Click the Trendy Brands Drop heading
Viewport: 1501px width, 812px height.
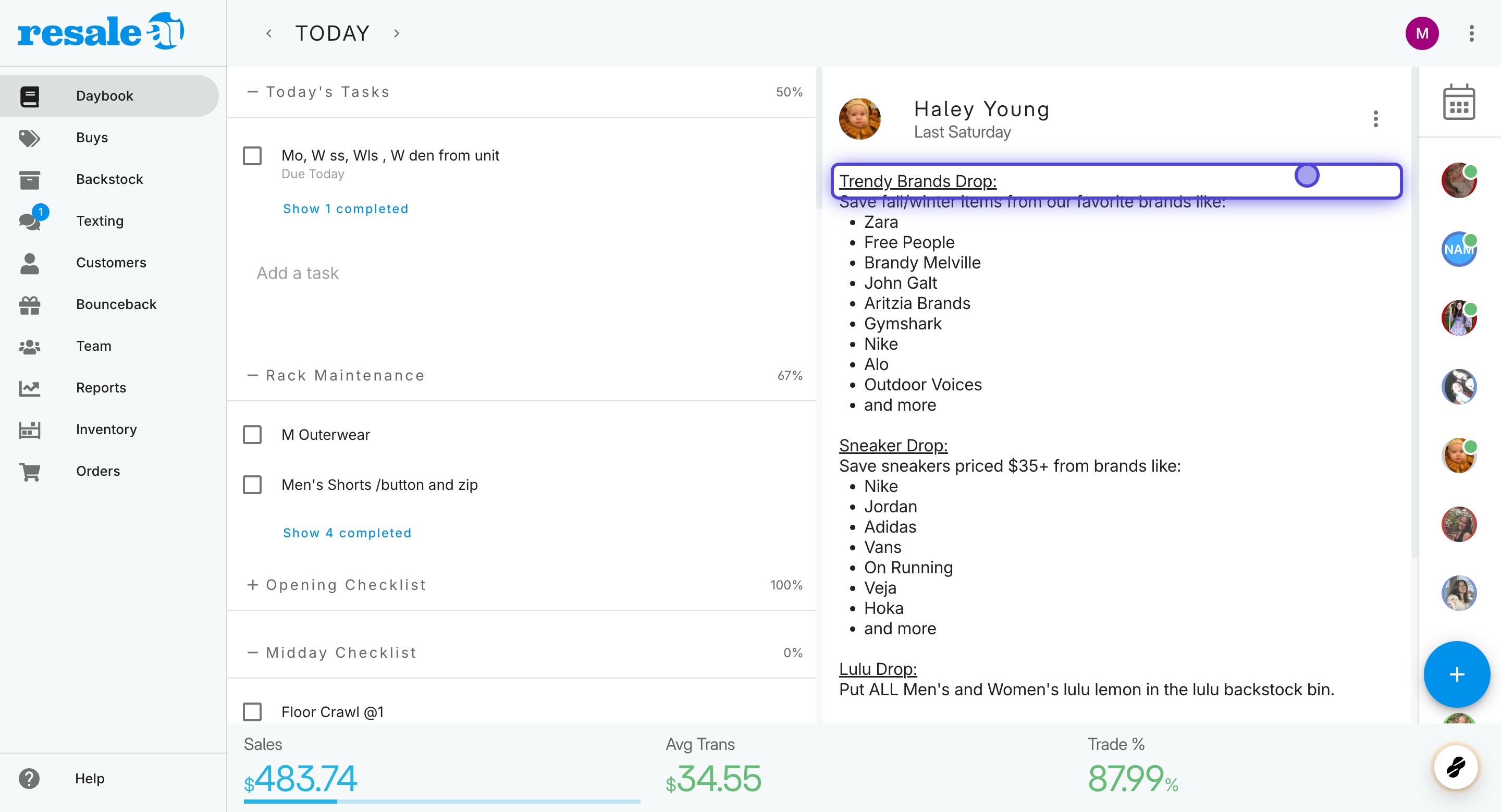pyautogui.click(x=918, y=181)
